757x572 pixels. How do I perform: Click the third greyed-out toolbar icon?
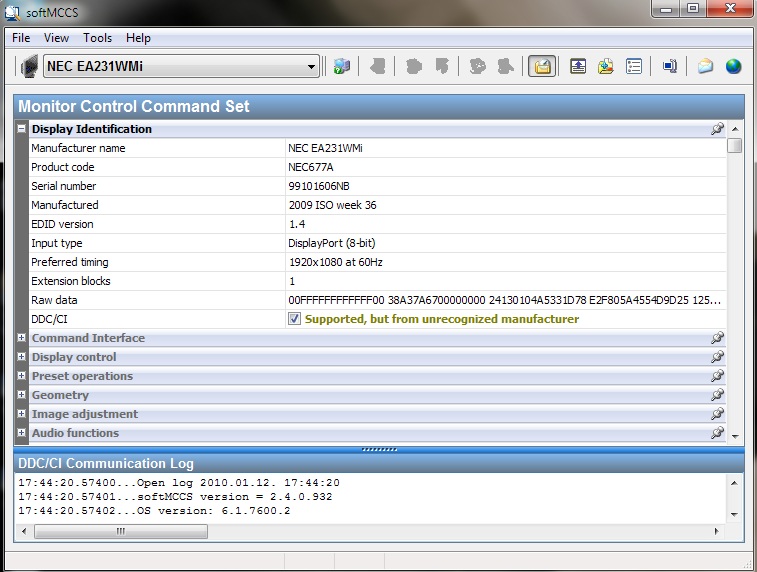[442, 66]
